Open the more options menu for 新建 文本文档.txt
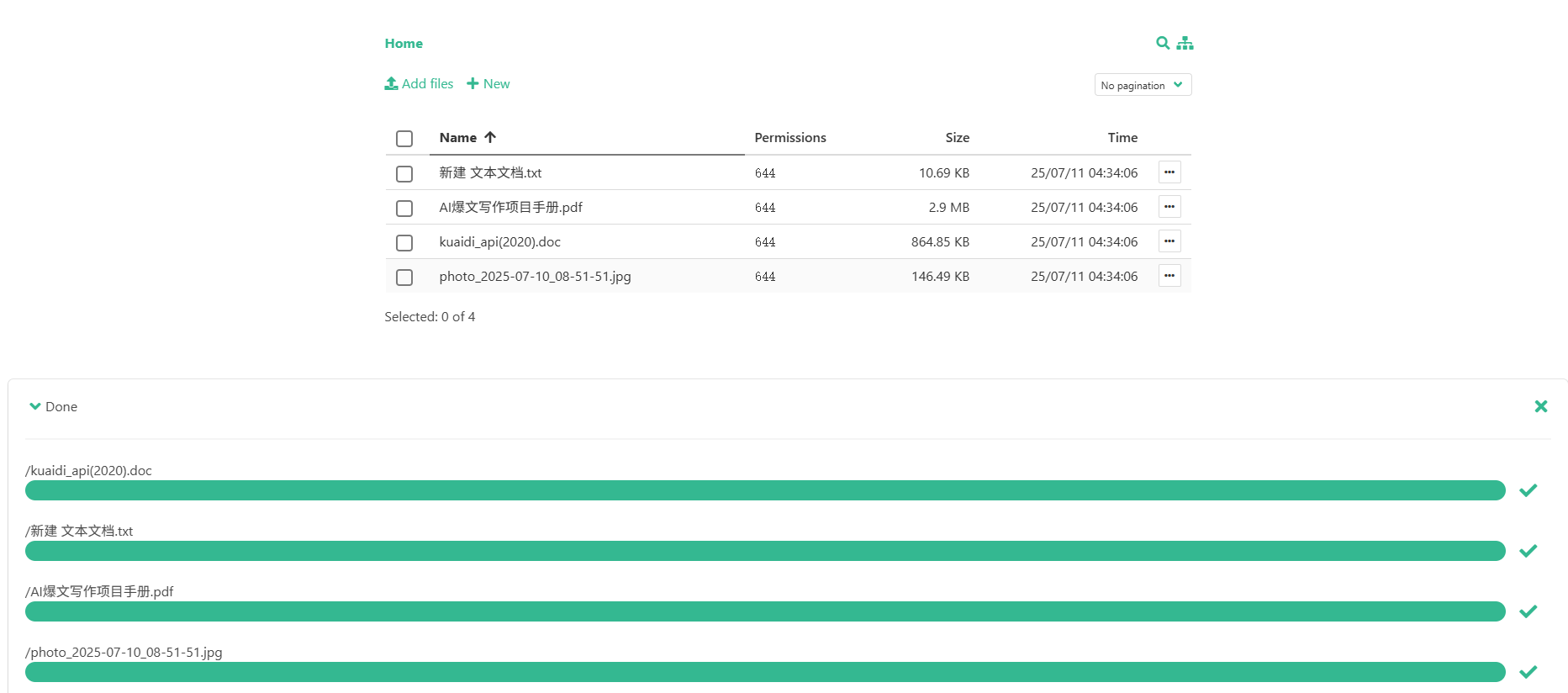The image size is (1568, 693). click(1169, 172)
